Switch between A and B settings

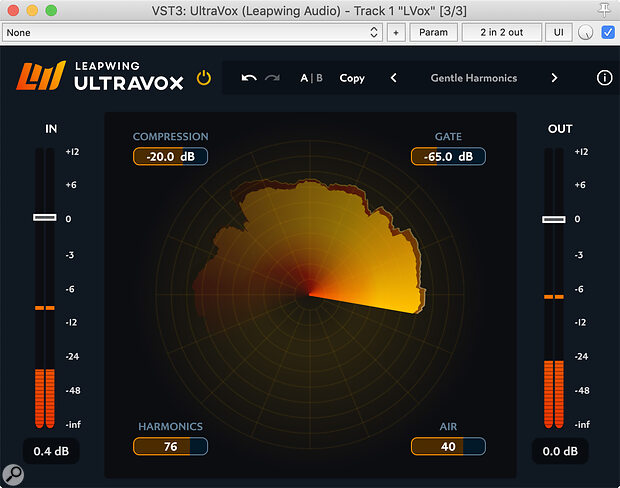pyautogui.click(x=312, y=78)
